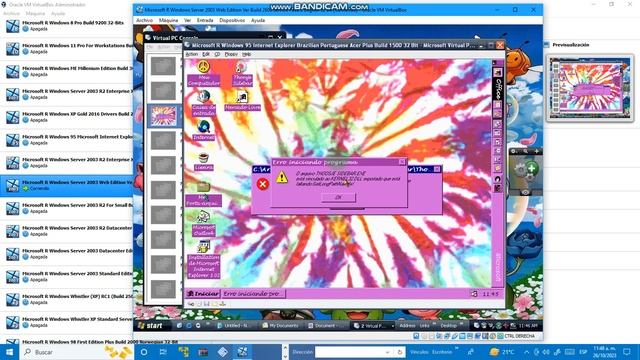Select Windows Server 2003 R2 Datacenter VM
This screenshot has width=640, height=360.
tap(67, 231)
